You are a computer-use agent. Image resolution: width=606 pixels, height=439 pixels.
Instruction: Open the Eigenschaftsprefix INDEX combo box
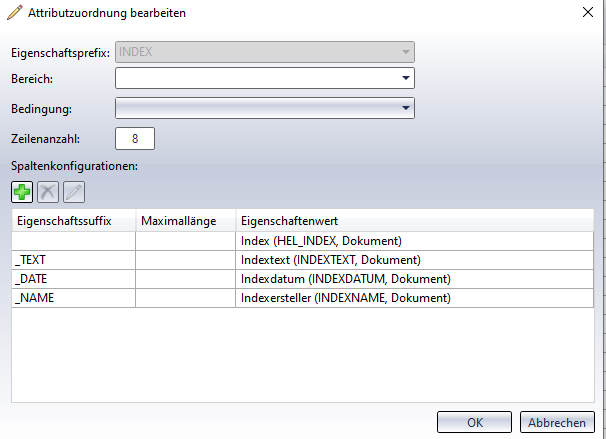[406, 50]
